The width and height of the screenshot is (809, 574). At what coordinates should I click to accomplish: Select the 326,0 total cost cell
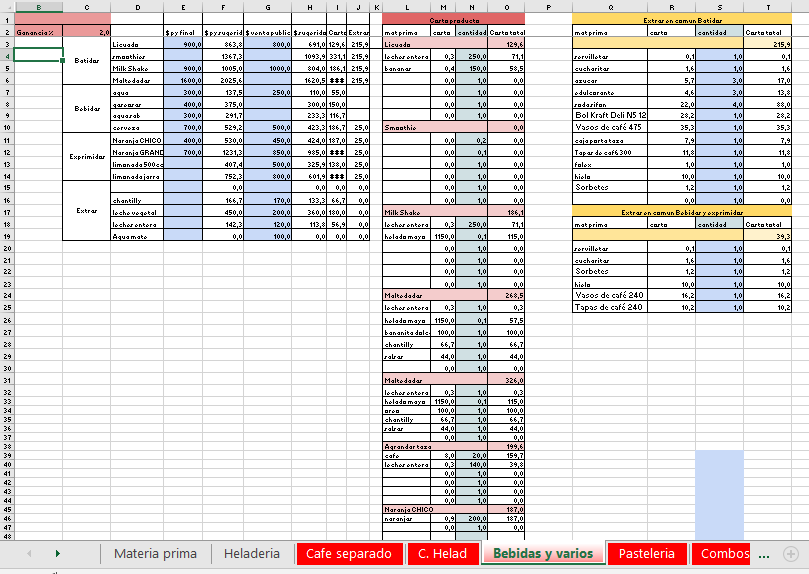pos(506,380)
